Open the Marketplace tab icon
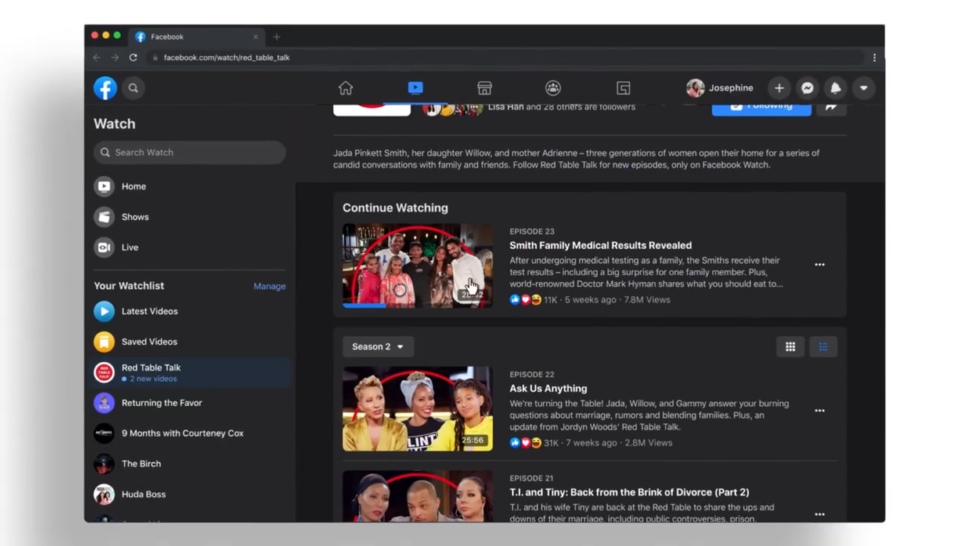Image resolution: width=963 pixels, height=546 pixels. tap(485, 88)
